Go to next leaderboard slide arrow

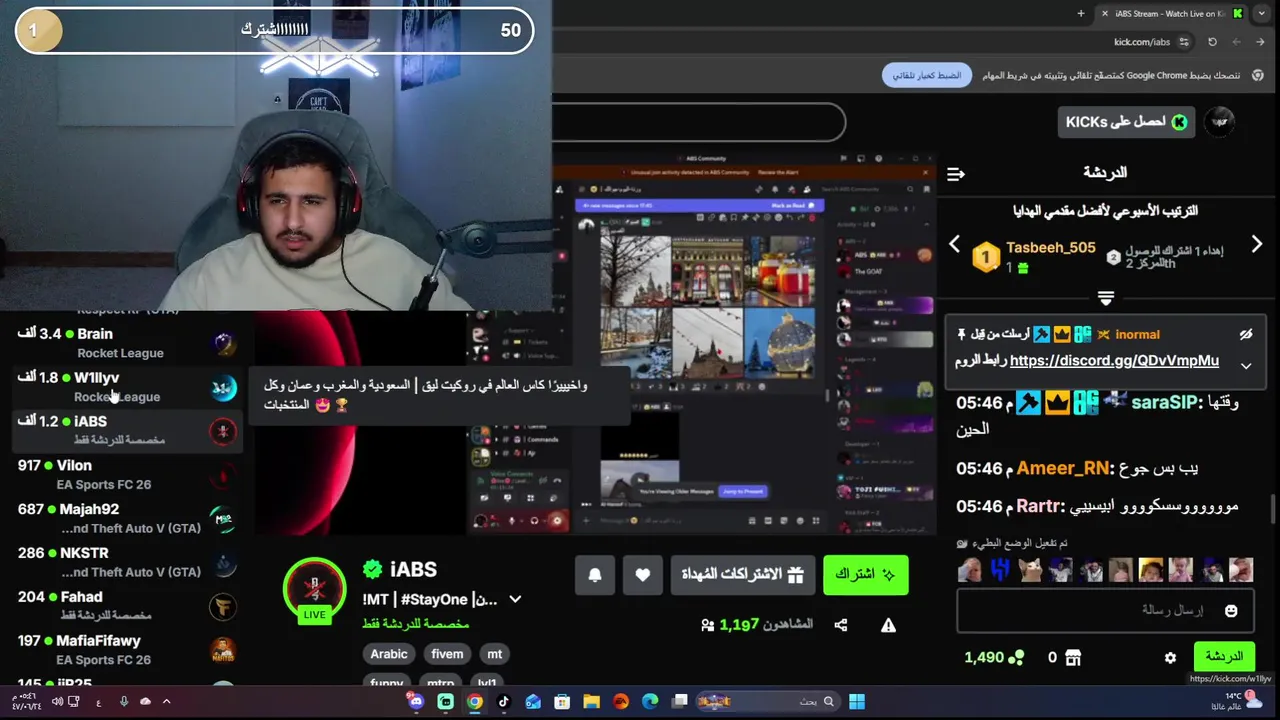click(1257, 244)
